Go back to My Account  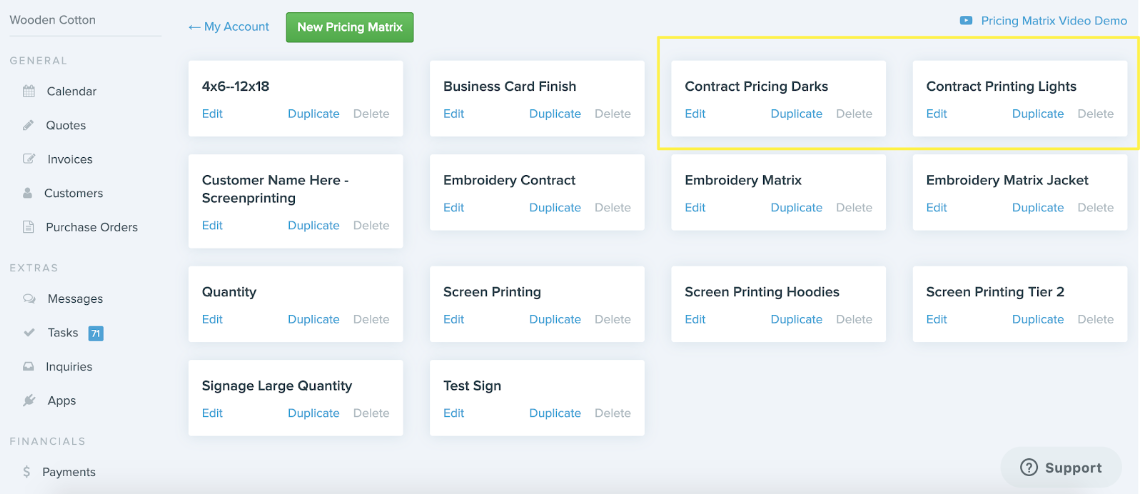tap(228, 27)
